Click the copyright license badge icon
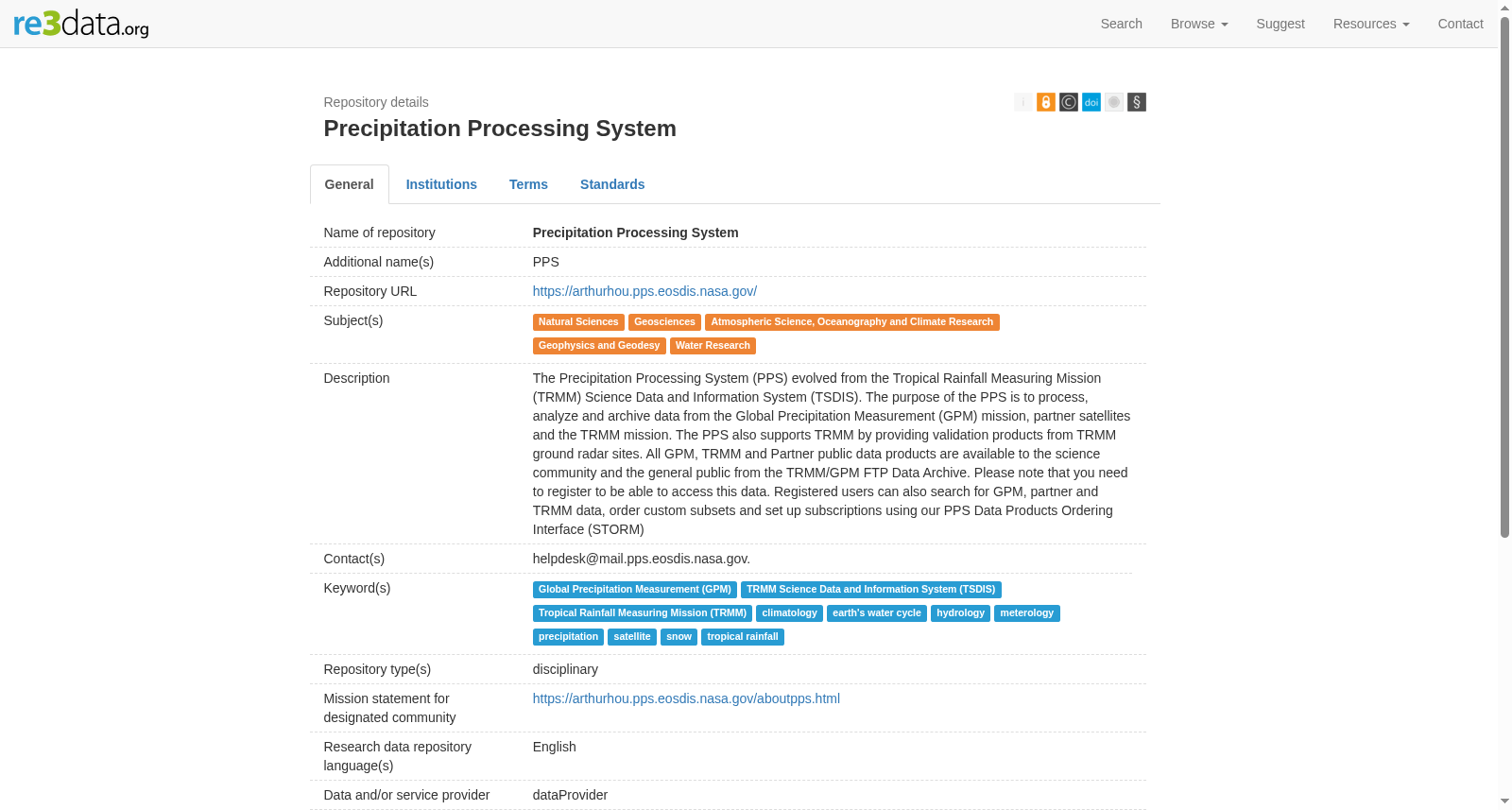Viewport: 1512px width, 810px height. 1069,102
